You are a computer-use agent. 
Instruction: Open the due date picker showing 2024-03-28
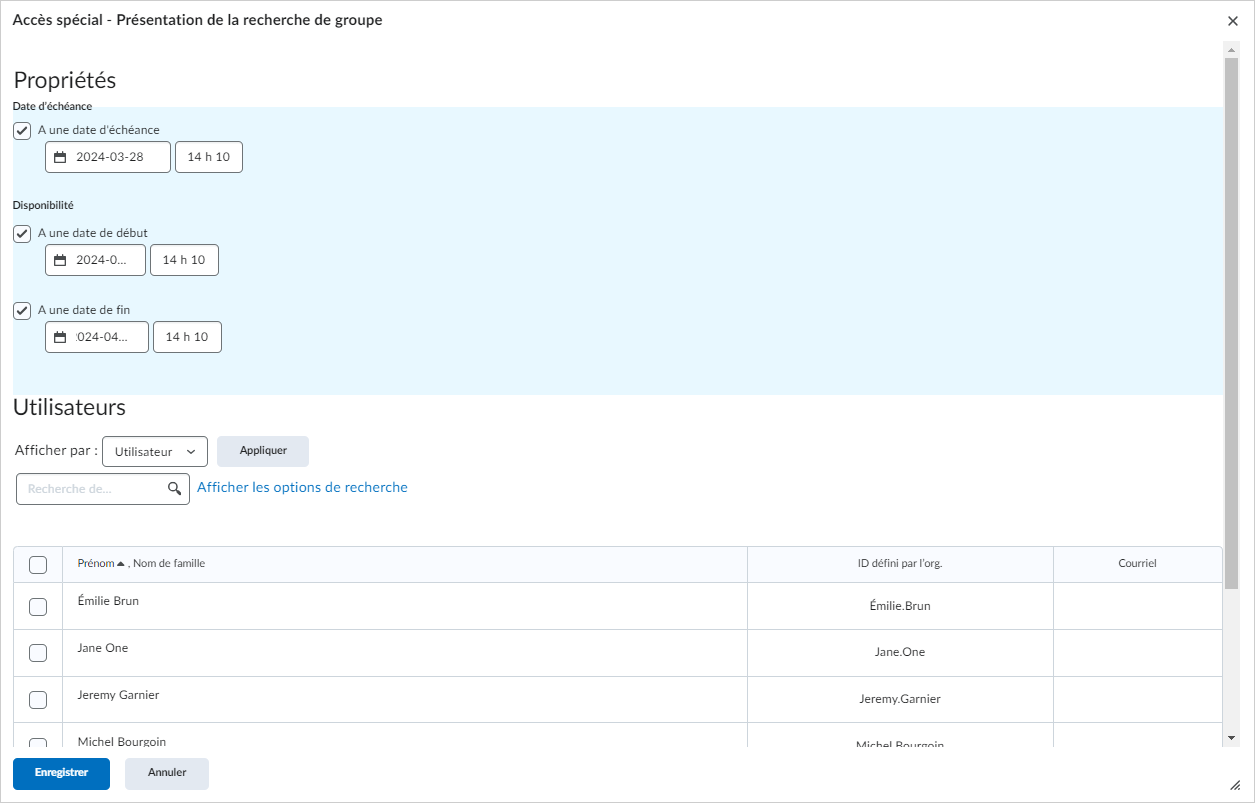coord(108,157)
